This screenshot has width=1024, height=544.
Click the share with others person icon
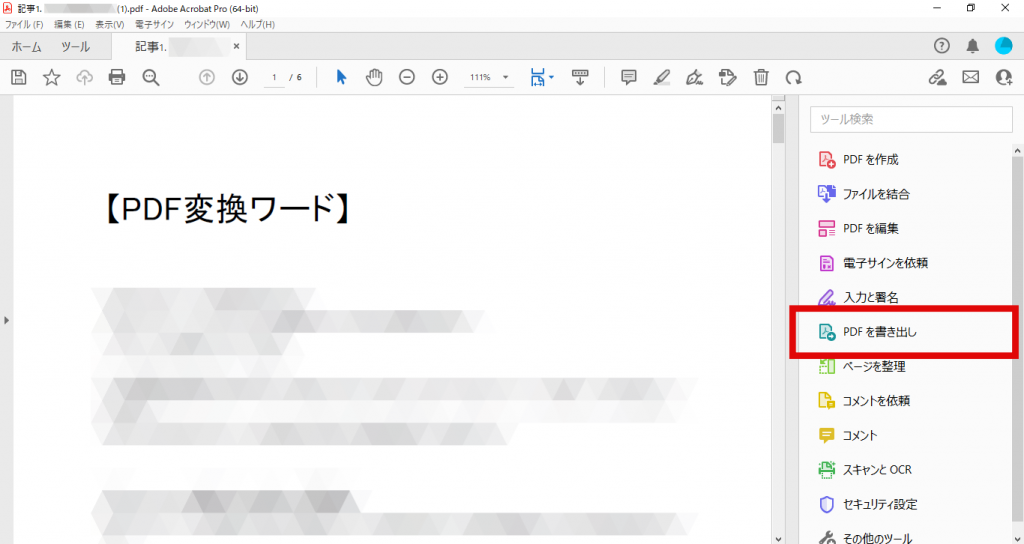point(1004,78)
